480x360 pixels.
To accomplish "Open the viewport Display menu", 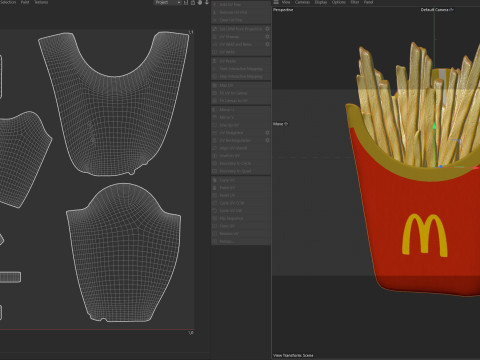I will 321,2.
